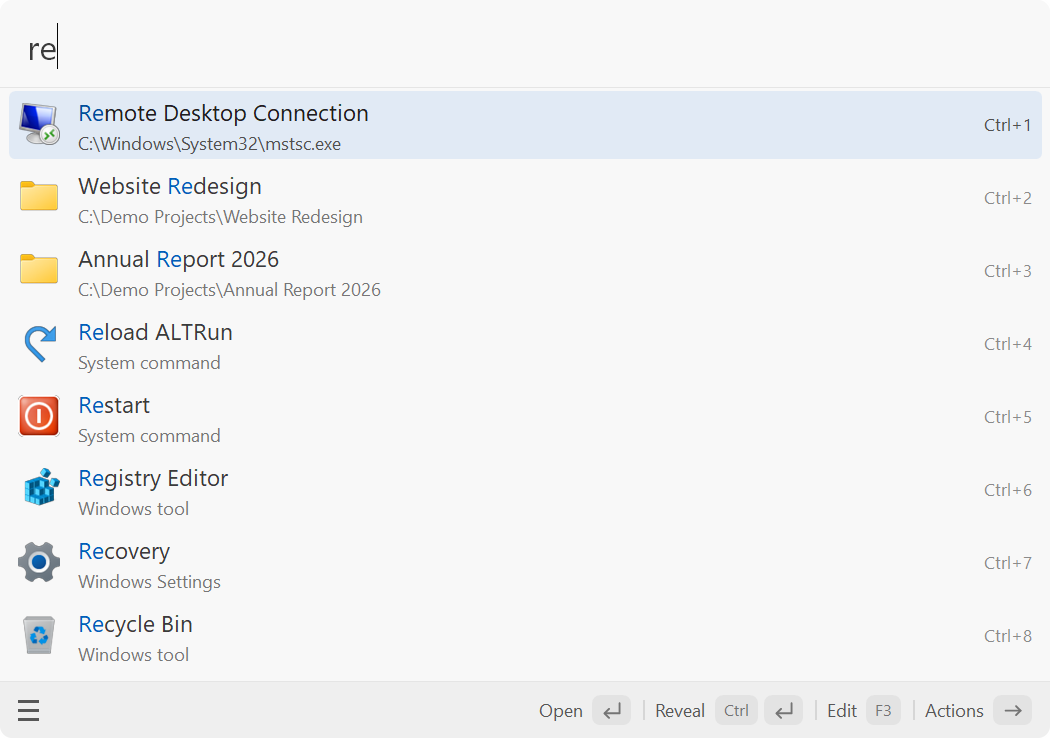1050x738 pixels.
Task: Select the Annual Report 2026 title
Action: (178, 259)
